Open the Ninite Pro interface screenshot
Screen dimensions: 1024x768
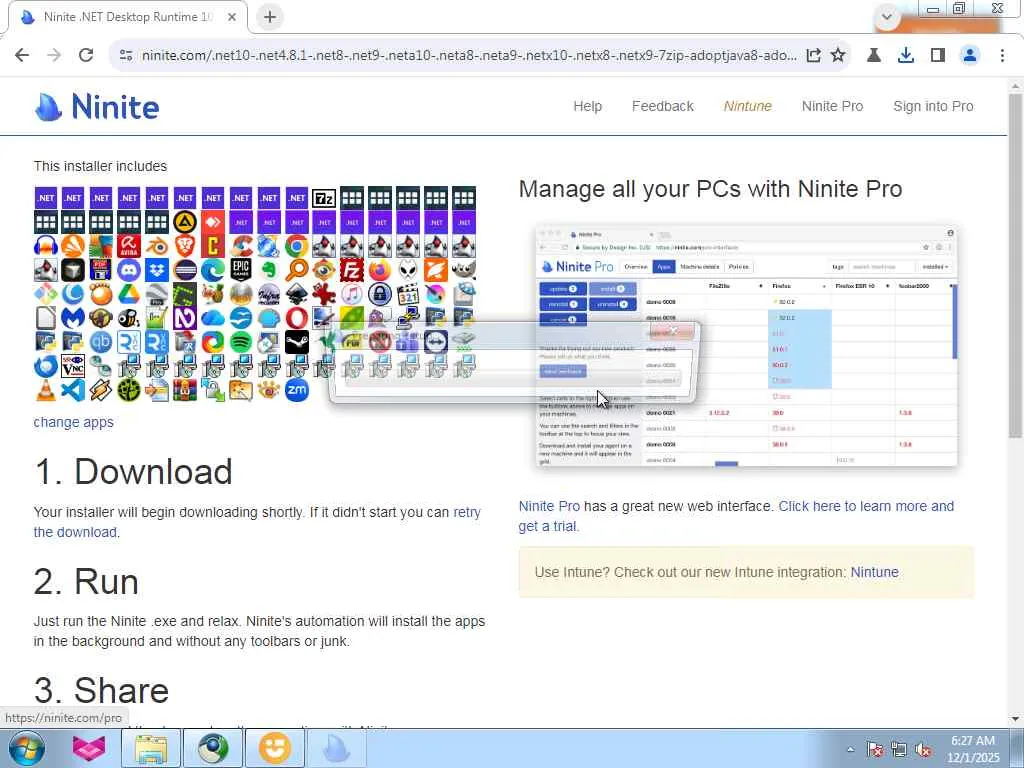[746, 346]
